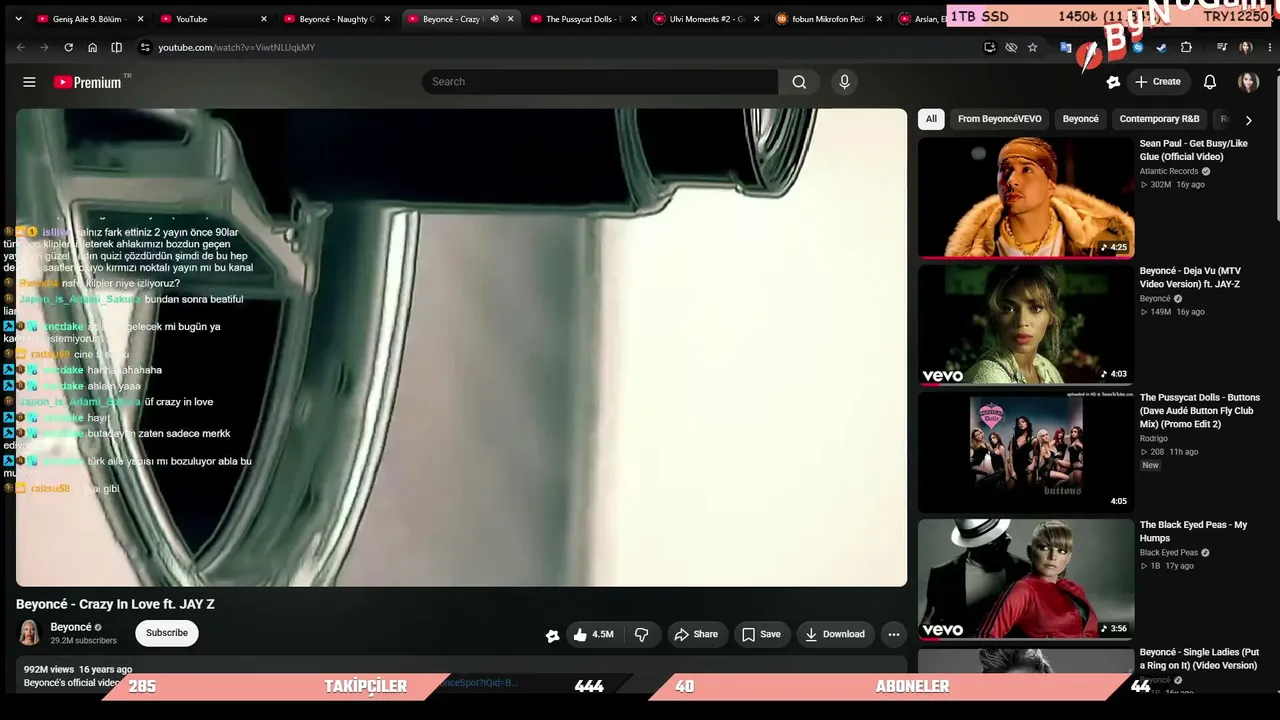Navigate forward in the browser
This screenshot has width=1280, height=720.
pos(44,47)
